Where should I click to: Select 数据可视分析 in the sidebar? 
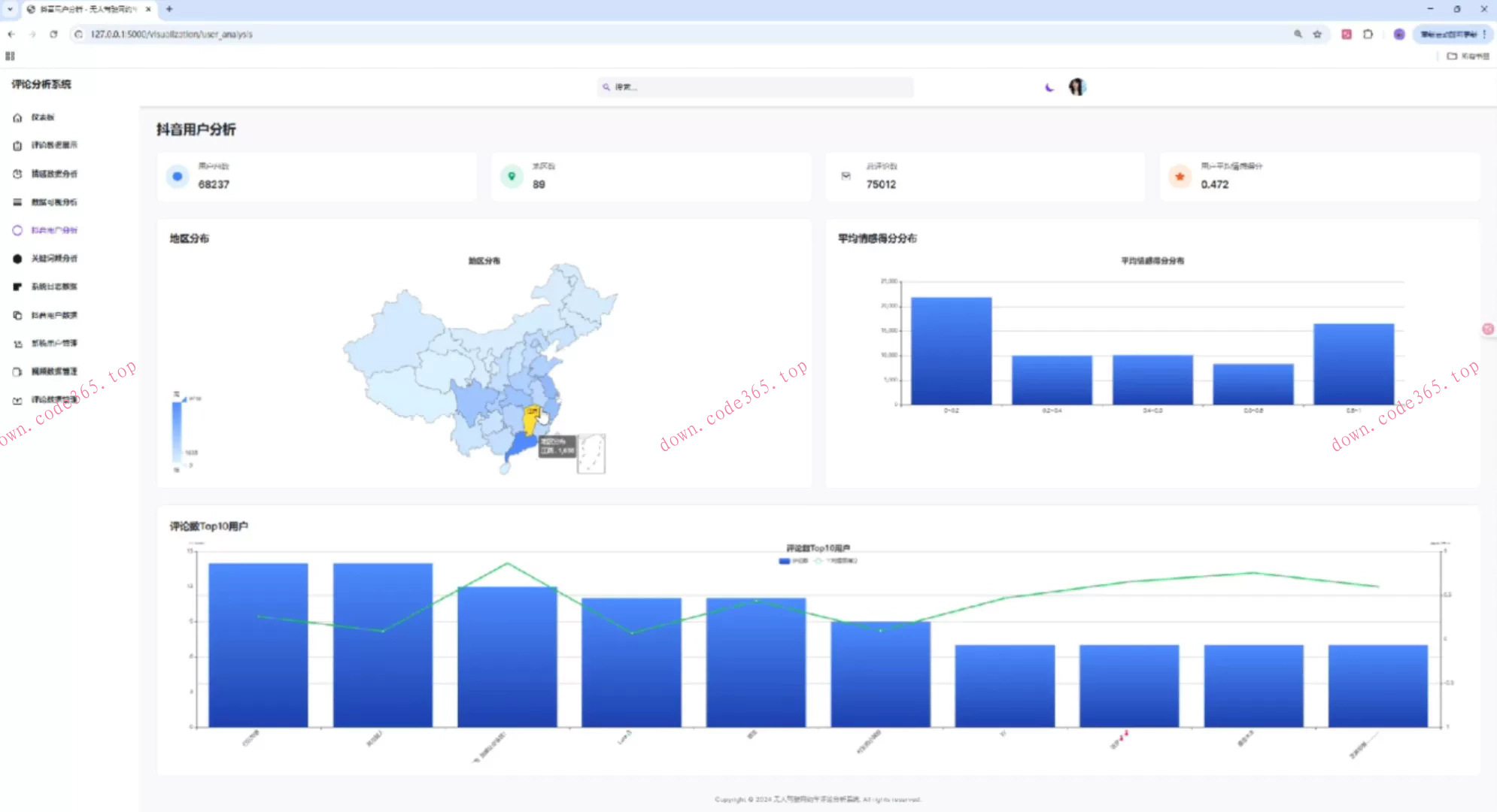coord(53,202)
